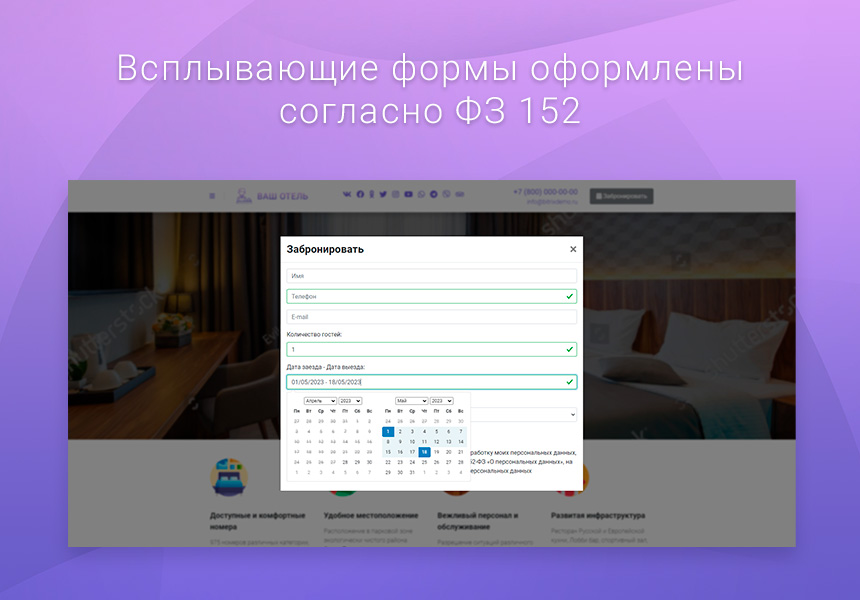The width and height of the screenshot is (860, 600).
Task: Click the Facebook icon in the header
Action: [x=361, y=195]
